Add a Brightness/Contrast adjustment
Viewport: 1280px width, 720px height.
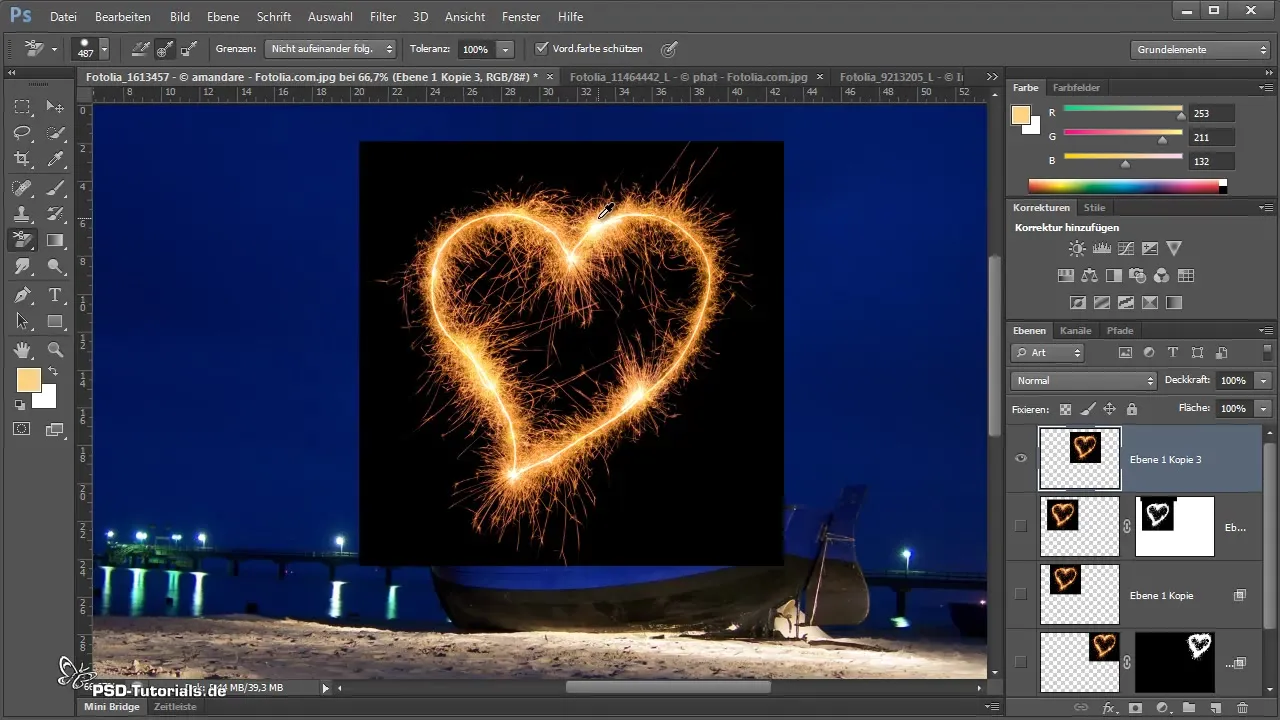[x=1076, y=248]
